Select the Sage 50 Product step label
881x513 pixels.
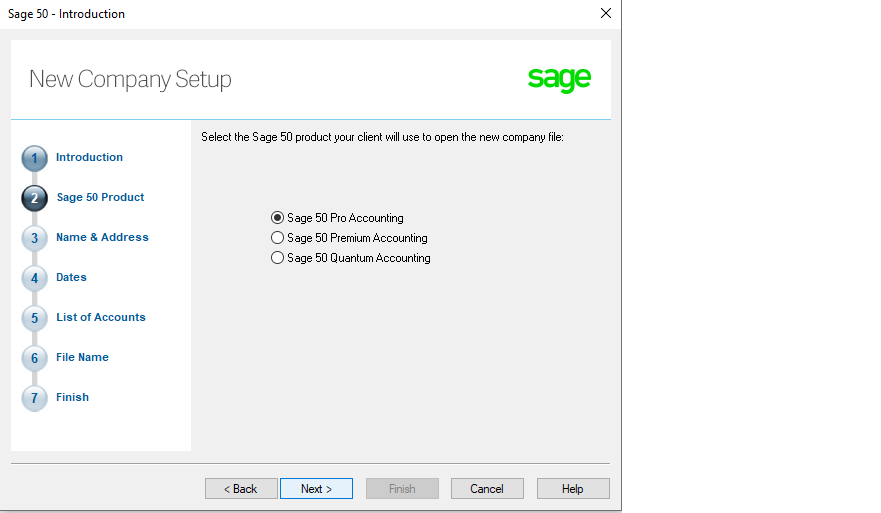(x=100, y=197)
